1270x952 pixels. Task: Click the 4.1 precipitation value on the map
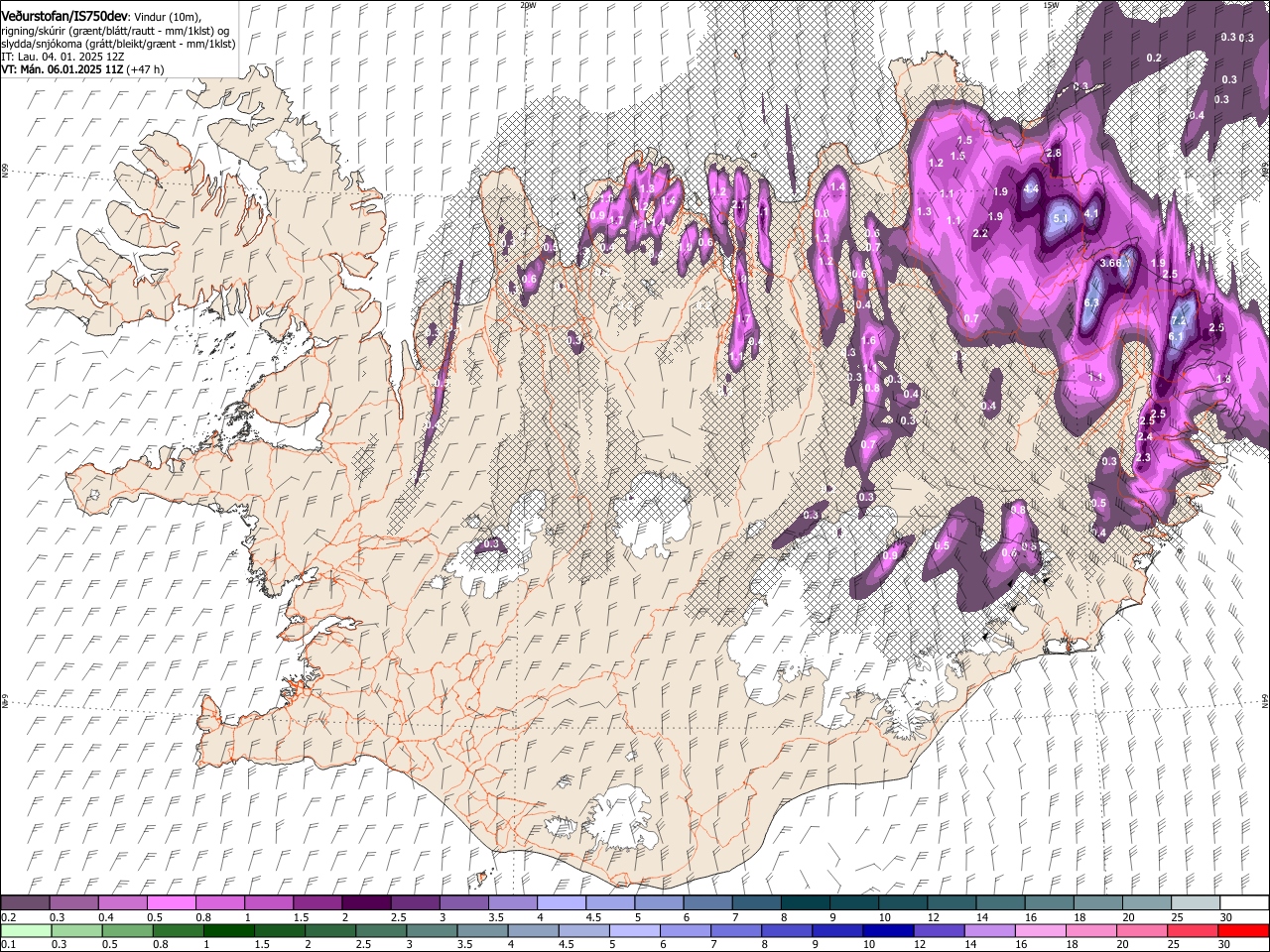pyautogui.click(x=1092, y=213)
